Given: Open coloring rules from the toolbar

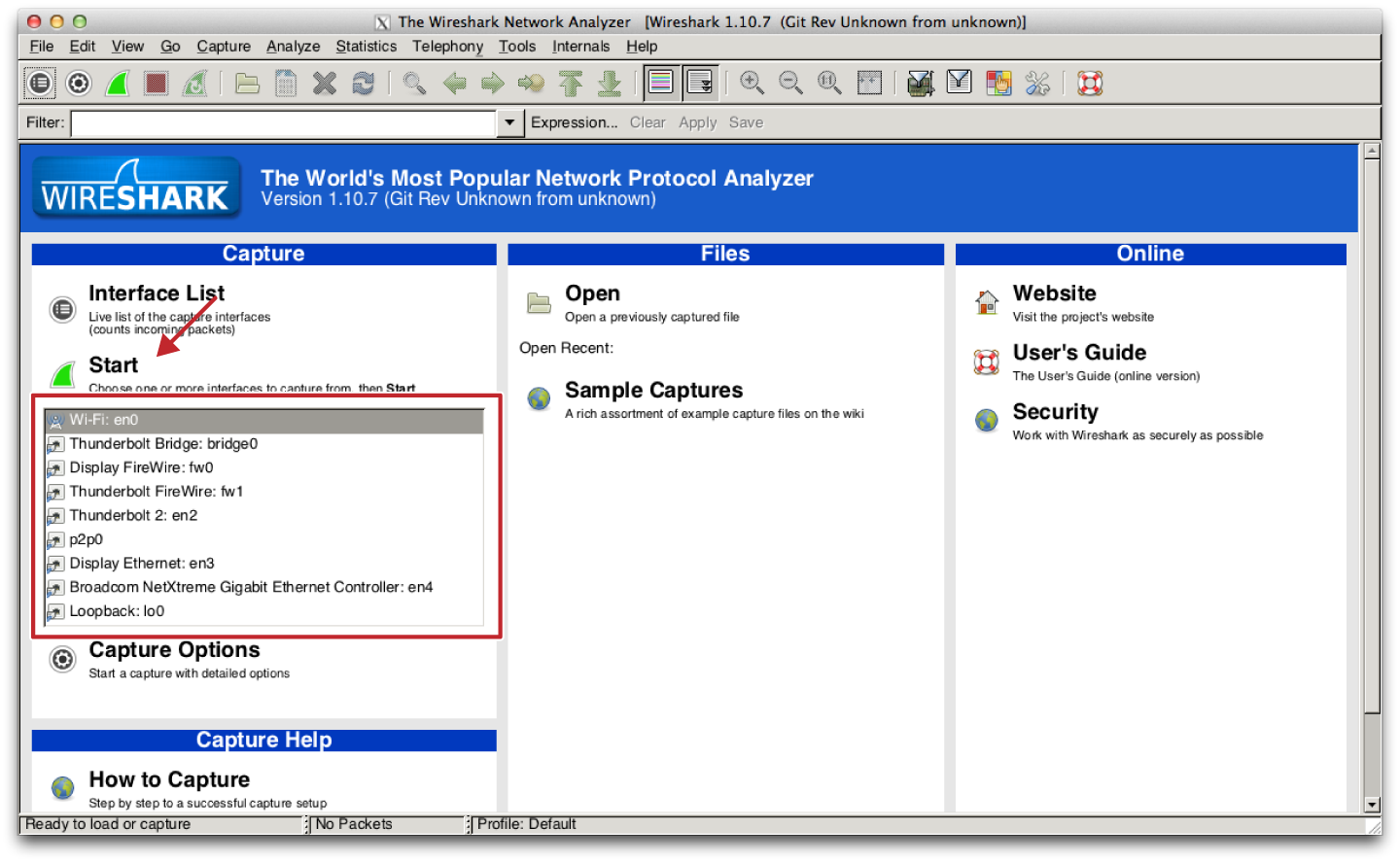Looking at the screenshot, I should (998, 84).
